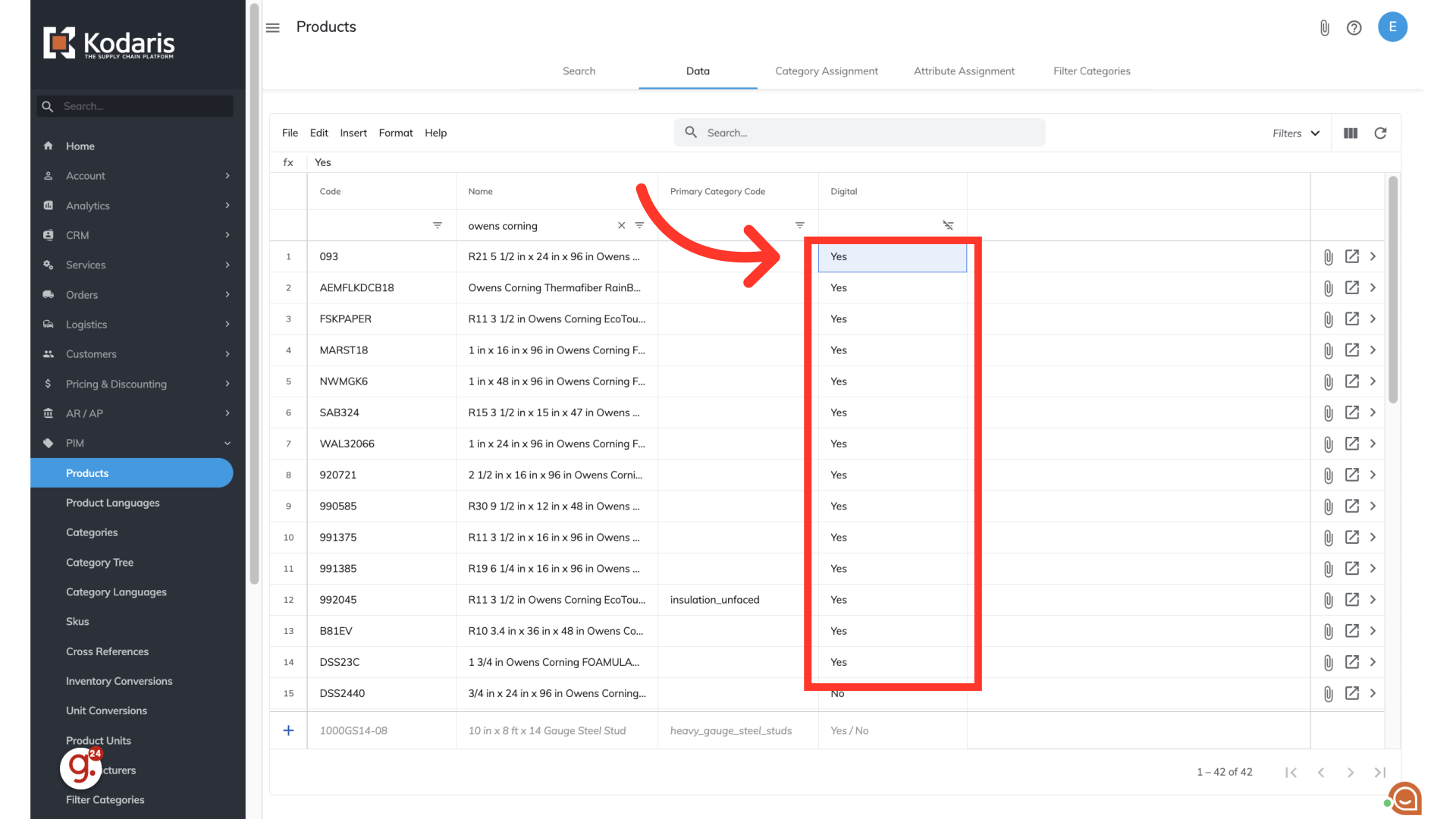This screenshot has height=819, width=1456.
Task: Switch to Category Assignment tab
Action: [826, 71]
